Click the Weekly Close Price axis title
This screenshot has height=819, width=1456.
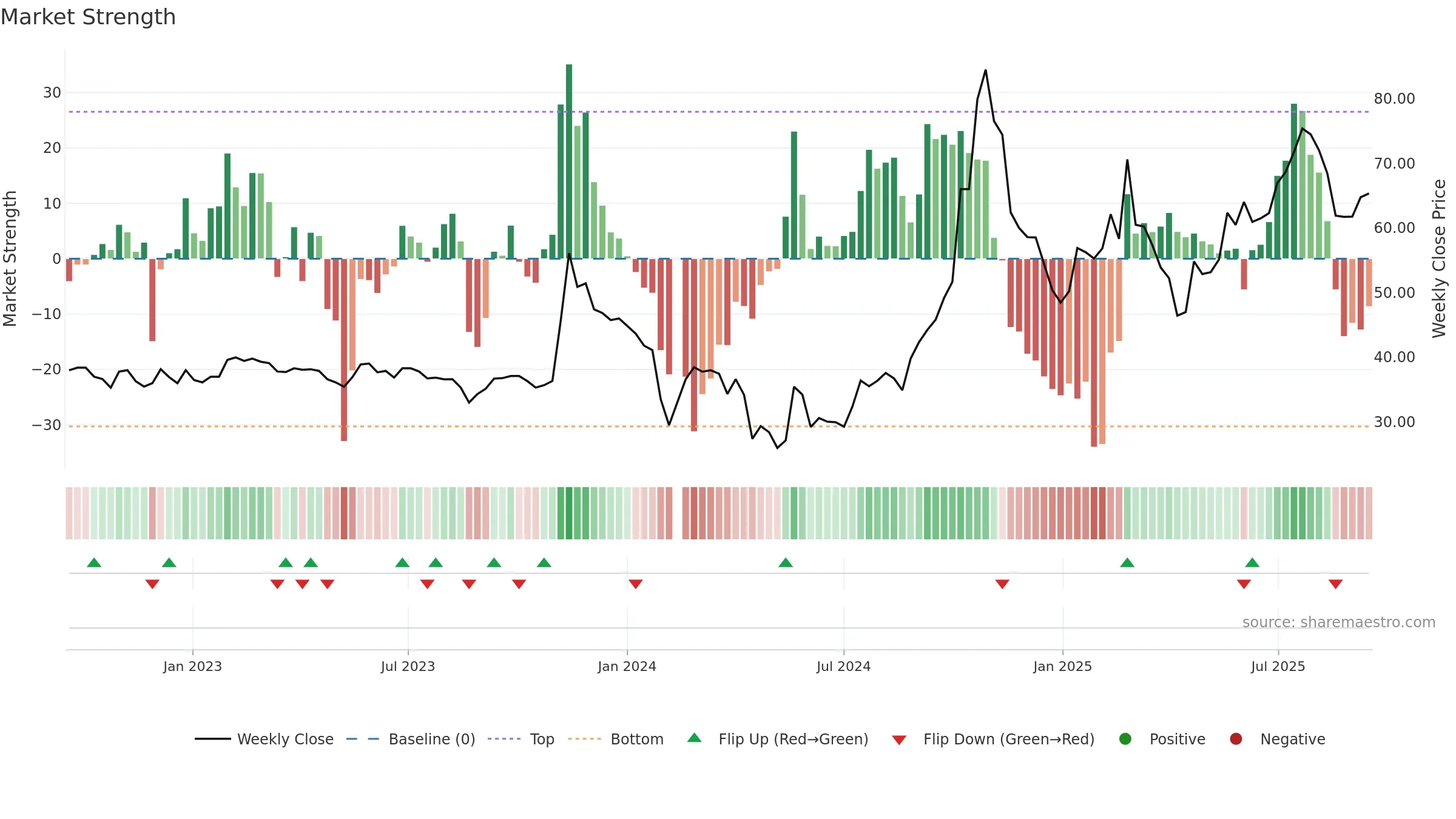pyautogui.click(x=1439, y=258)
